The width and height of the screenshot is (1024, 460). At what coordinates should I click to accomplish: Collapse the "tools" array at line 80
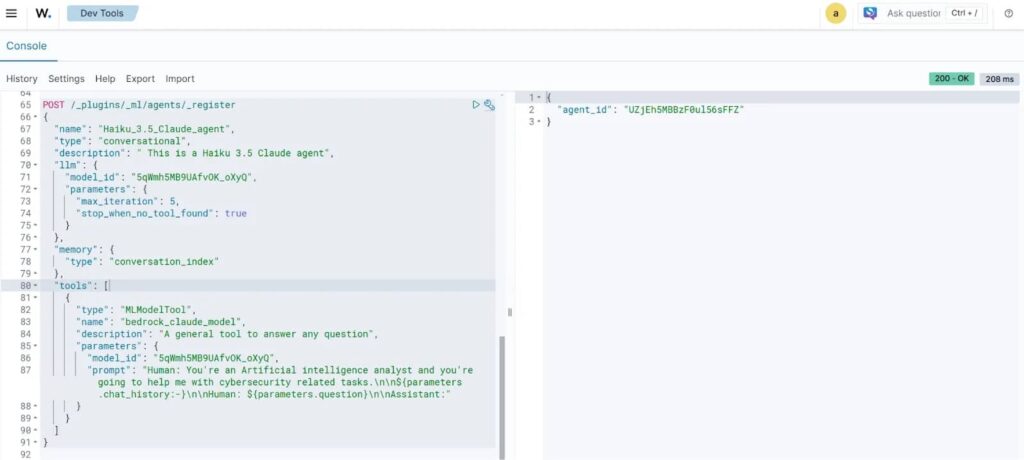(33, 285)
